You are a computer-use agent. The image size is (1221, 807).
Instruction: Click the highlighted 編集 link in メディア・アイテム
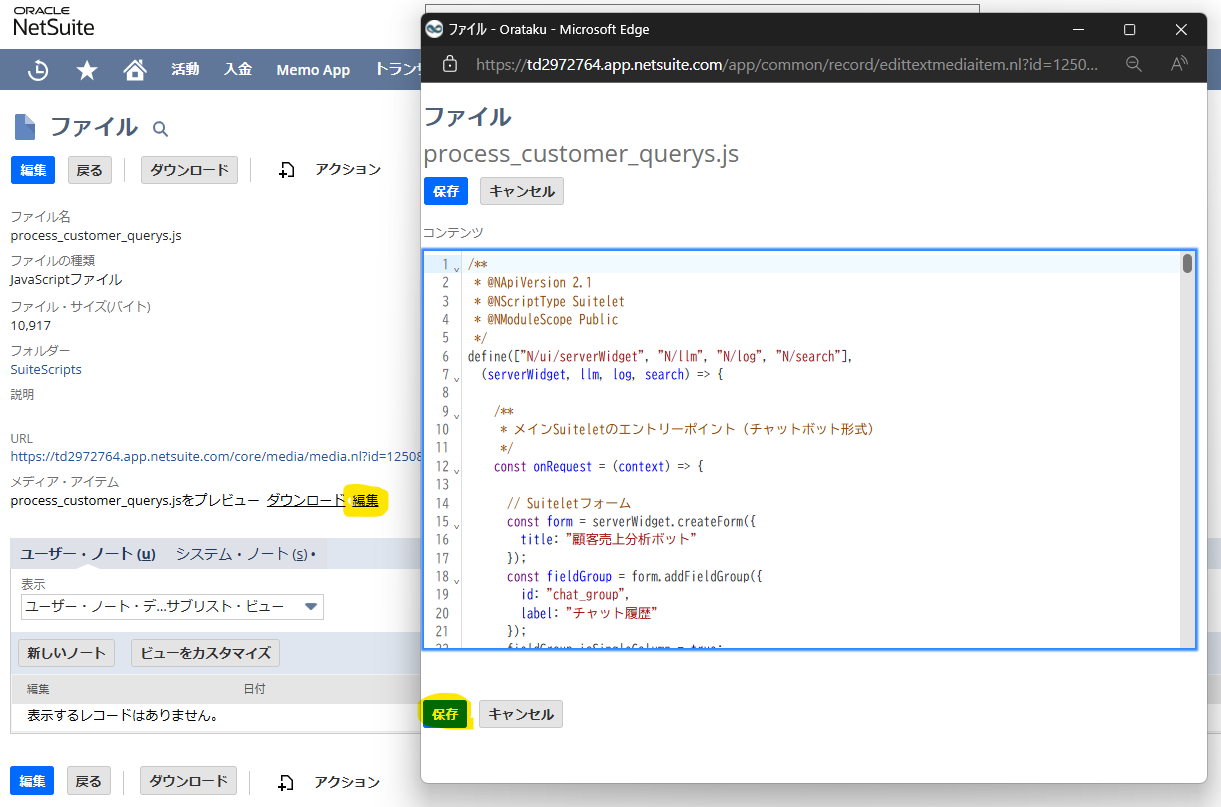tap(365, 500)
